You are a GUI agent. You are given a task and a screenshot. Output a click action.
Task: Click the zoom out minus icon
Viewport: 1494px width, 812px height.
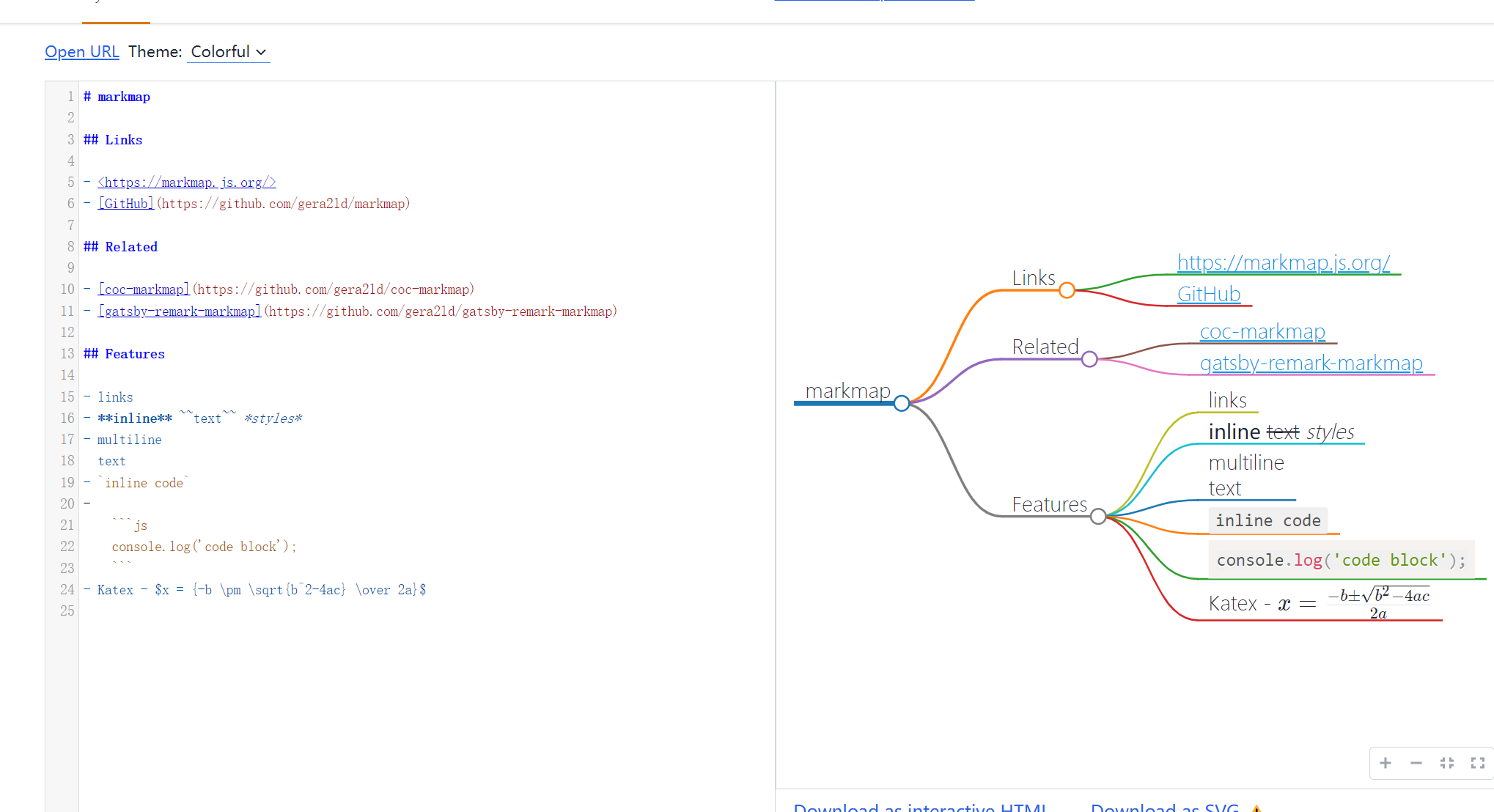tap(1416, 763)
